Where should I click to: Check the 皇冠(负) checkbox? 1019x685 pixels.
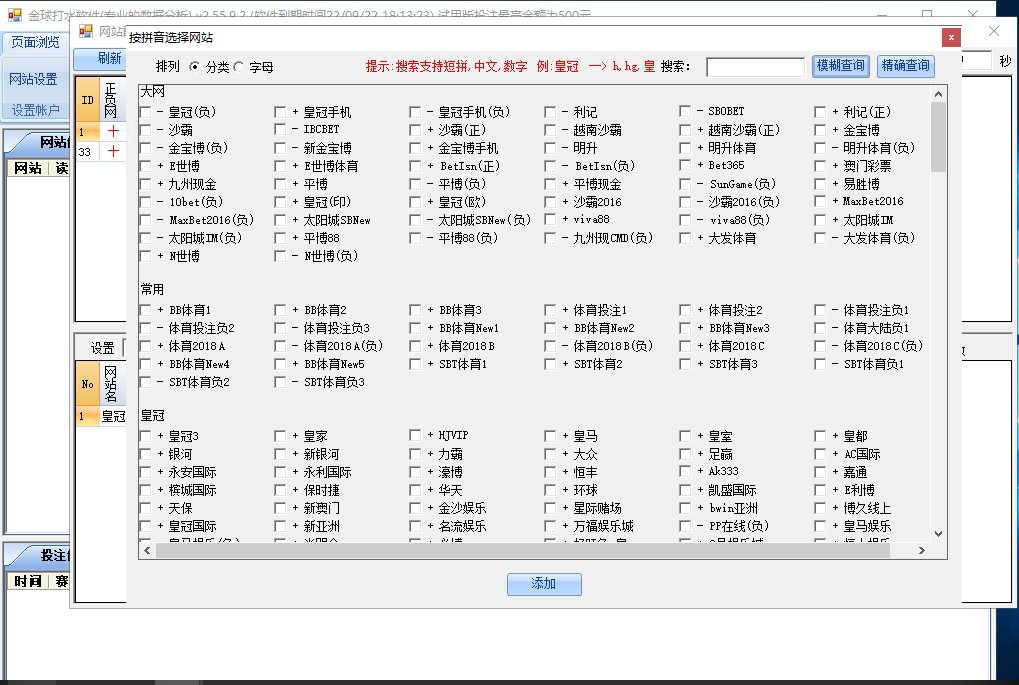[146, 112]
